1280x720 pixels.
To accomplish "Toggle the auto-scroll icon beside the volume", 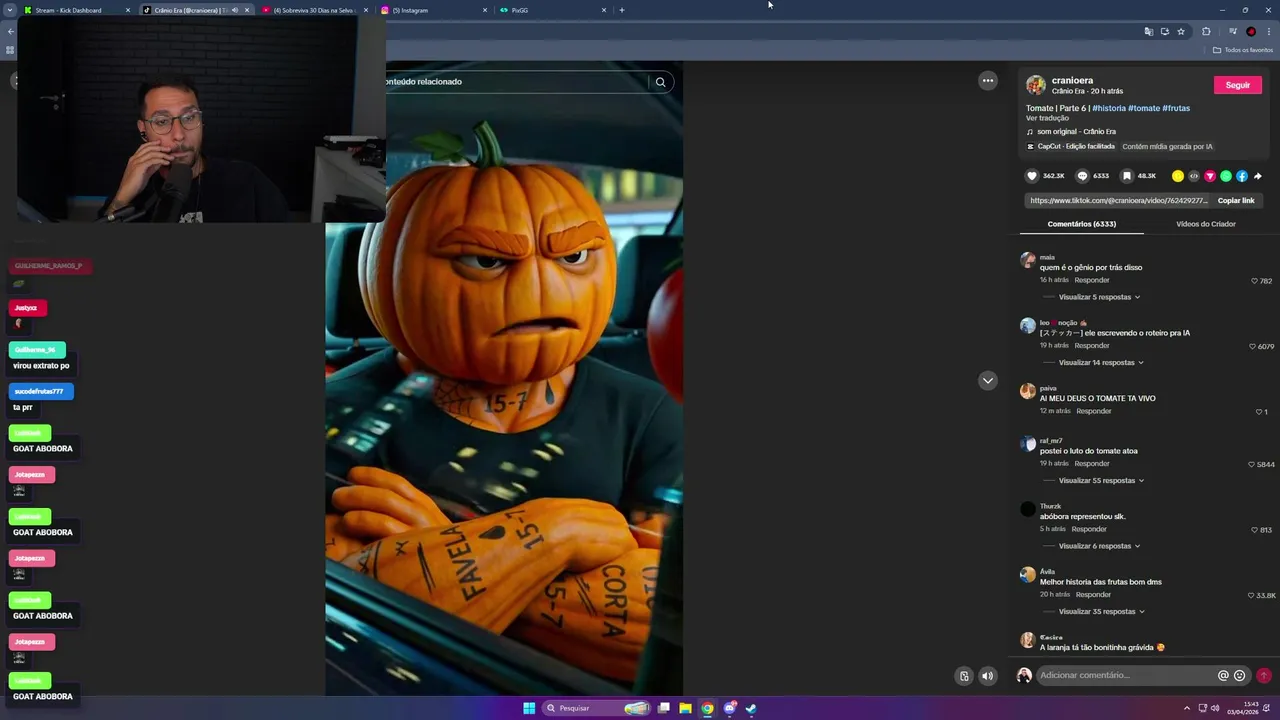I will [964, 676].
